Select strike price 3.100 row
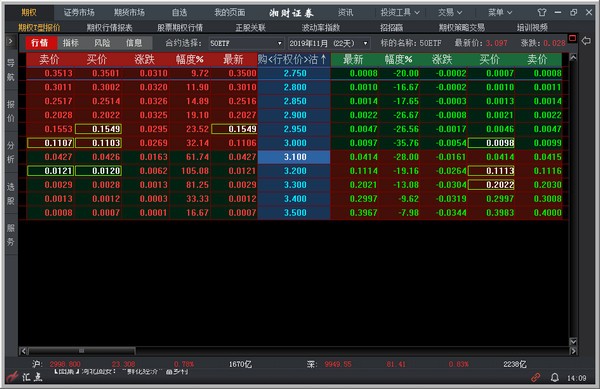 pos(294,157)
